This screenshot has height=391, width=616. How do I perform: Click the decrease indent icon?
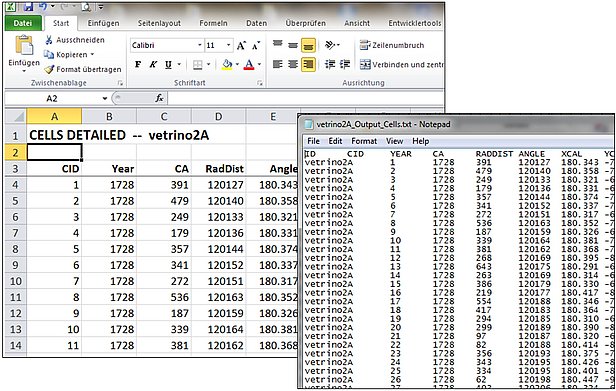330,64
